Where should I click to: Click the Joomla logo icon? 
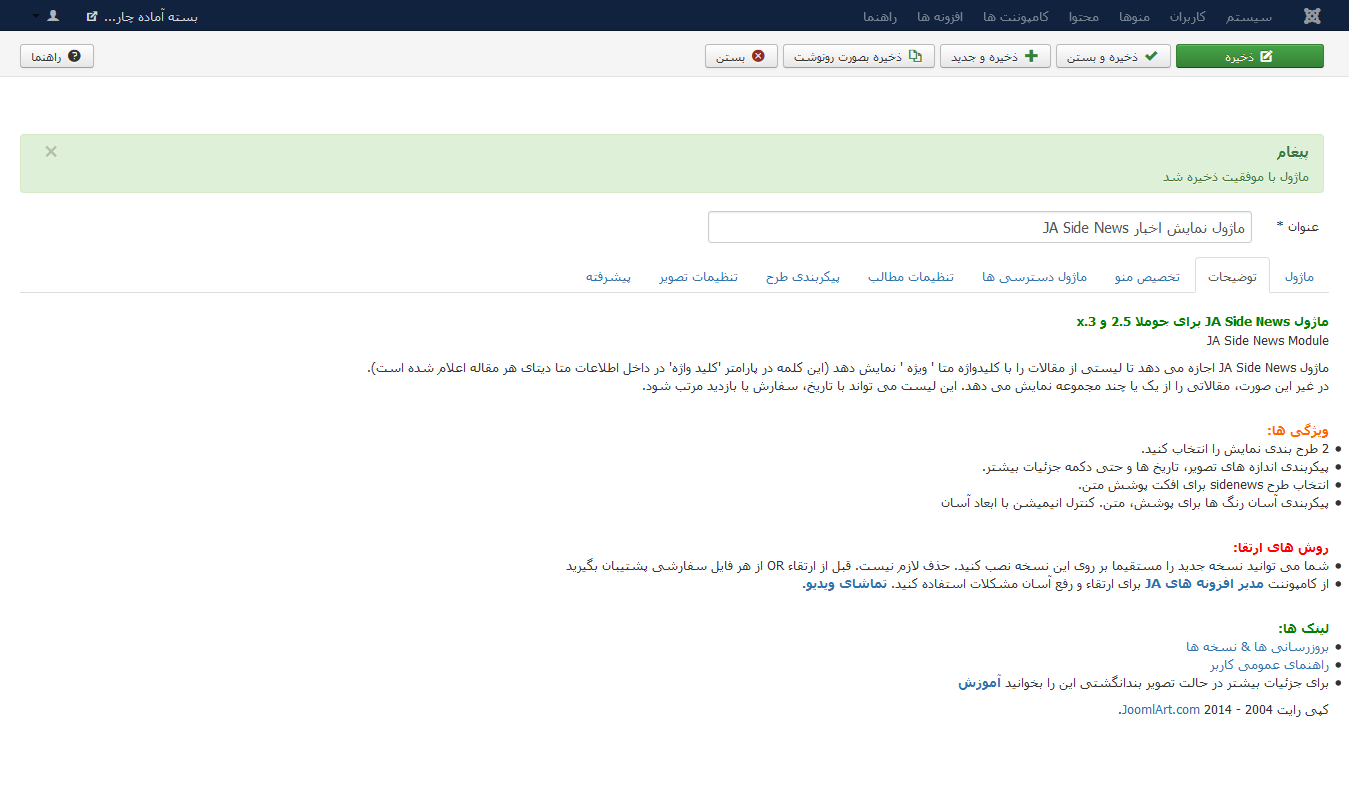coord(1312,16)
